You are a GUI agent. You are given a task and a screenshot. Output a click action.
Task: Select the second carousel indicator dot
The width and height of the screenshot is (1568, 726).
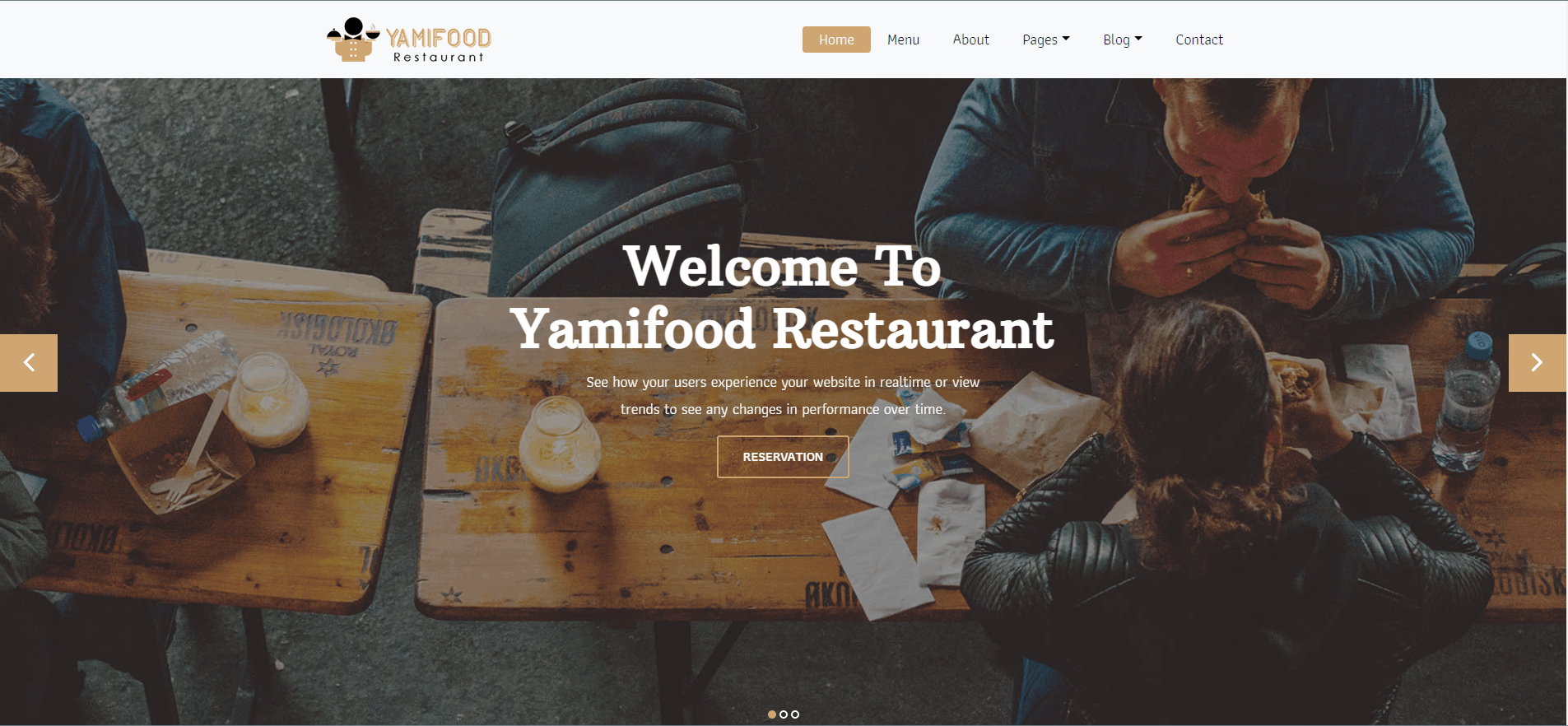coord(784,714)
